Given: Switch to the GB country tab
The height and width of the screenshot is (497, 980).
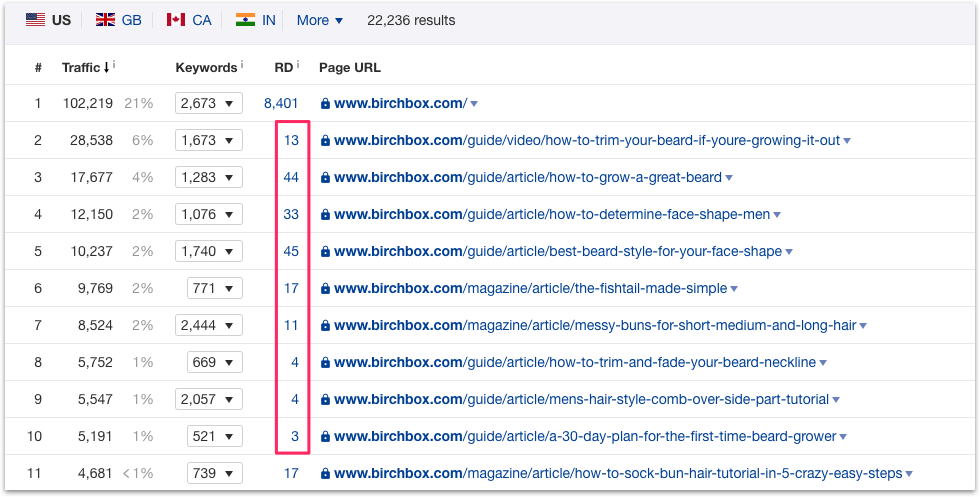Looking at the screenshot, I should [x=119, y=20].
